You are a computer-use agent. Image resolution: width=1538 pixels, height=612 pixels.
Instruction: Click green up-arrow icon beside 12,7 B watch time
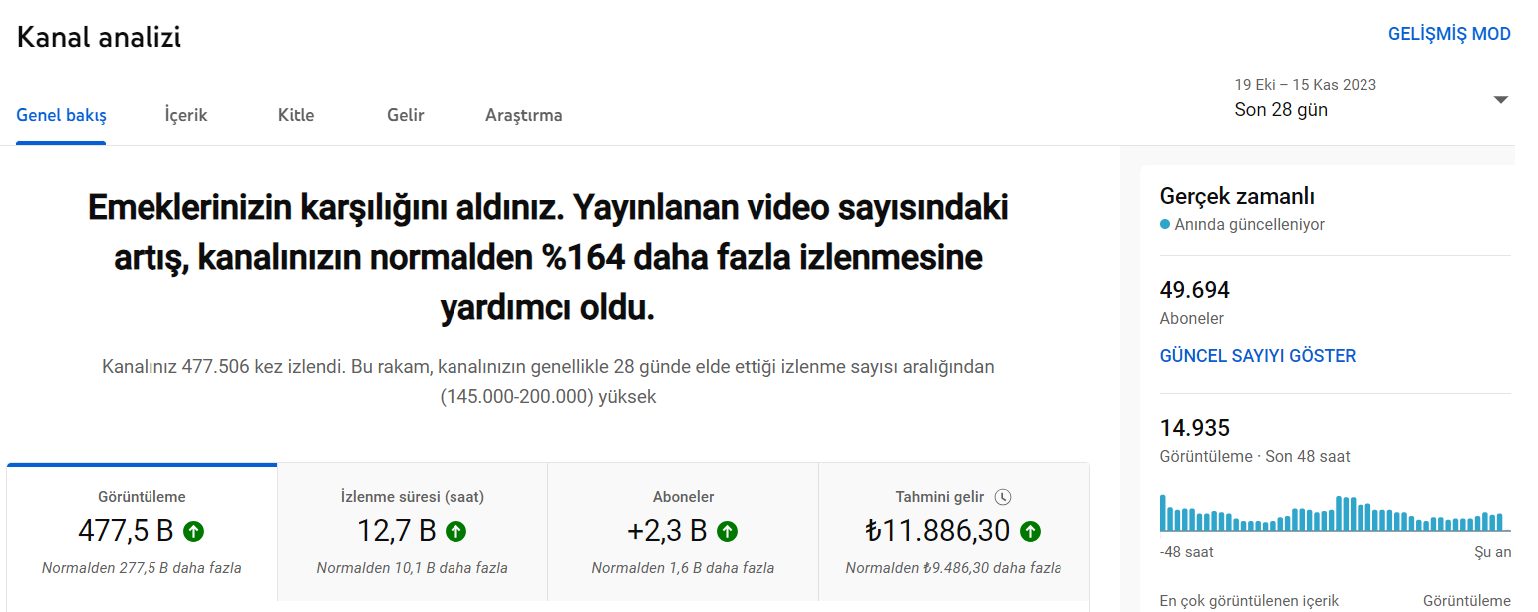click(456, 531)
